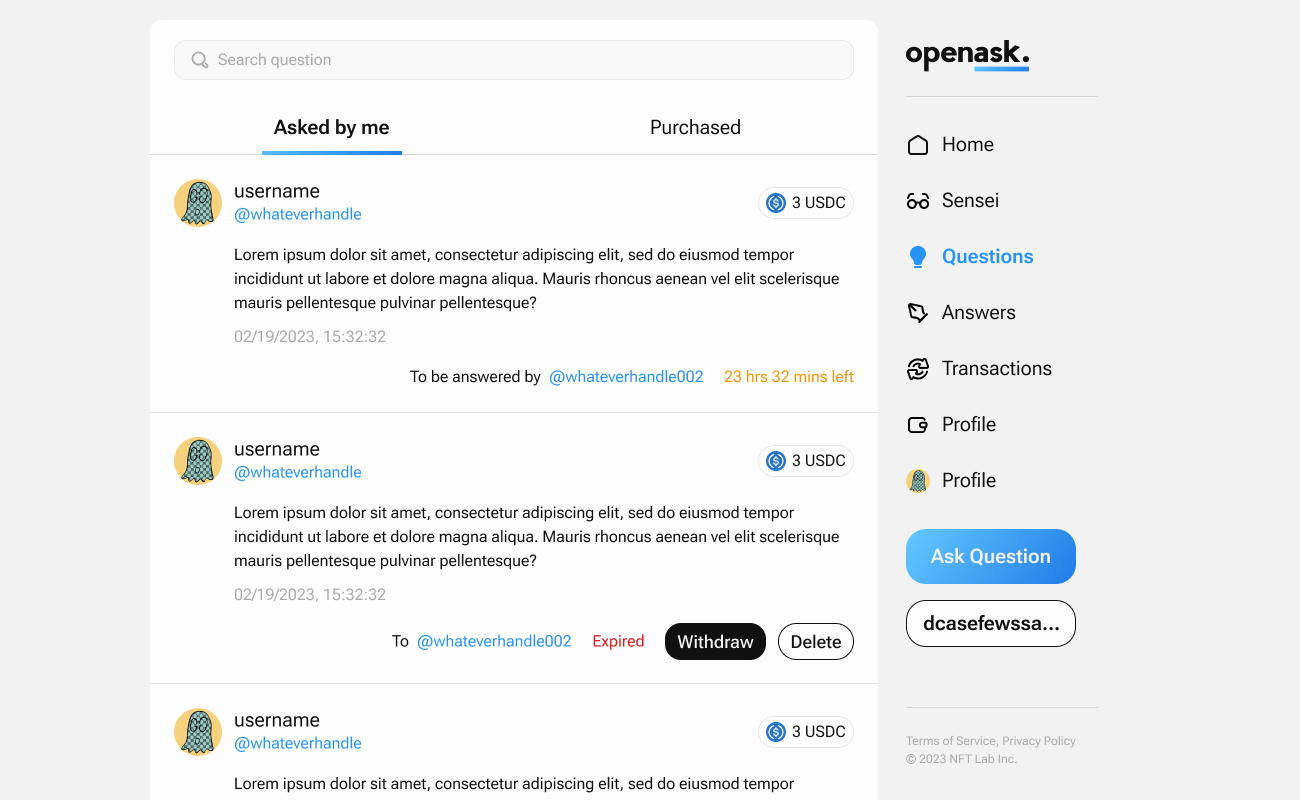Image resolution: width=1300 pixels, height=800 pixels.
Task: Switch to the Purchased tab
Action: click(x=694, y=127)
